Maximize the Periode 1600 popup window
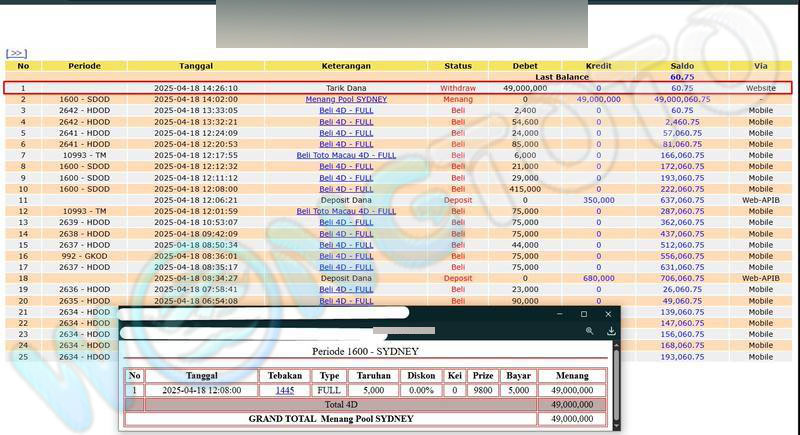Screen dimensions: 800x435 point(584,314)
